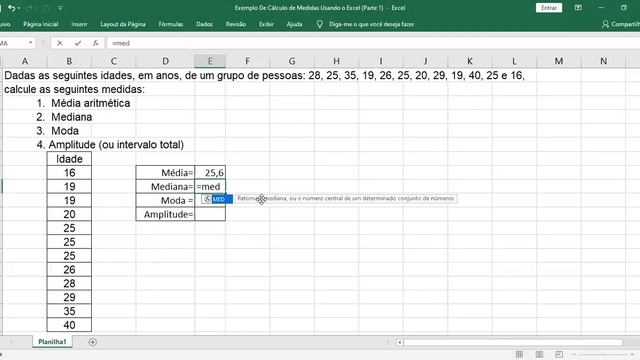Image resolution: width=640 pixels, height=360 pixels.
Task: Open the Página Inicial ribbon tab
Action: (x=40, y=24)
